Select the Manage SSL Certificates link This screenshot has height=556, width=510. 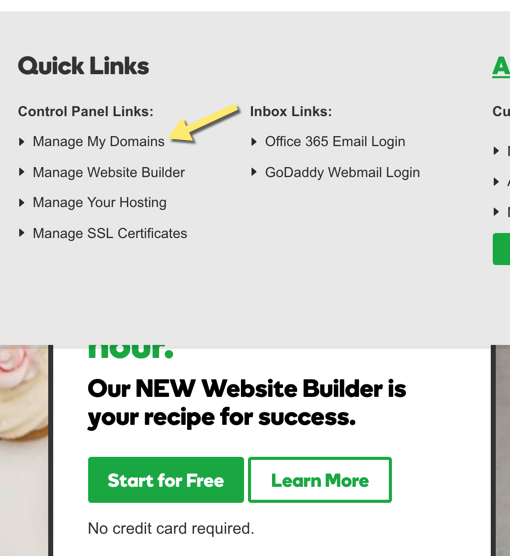(x=110, y=233)
